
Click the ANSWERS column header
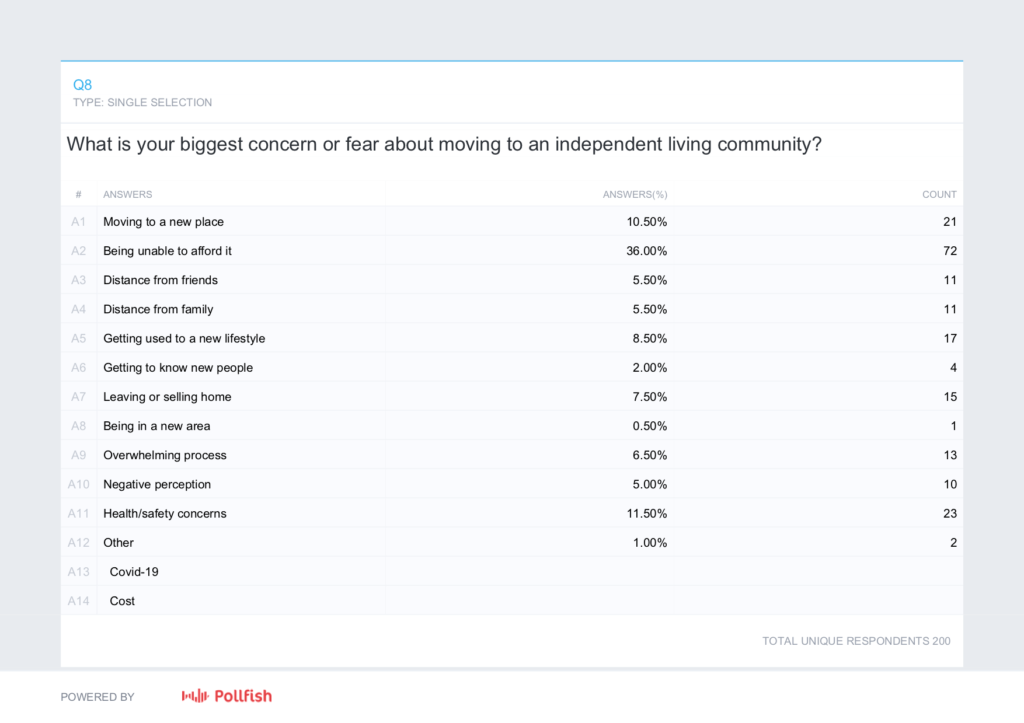(128, 195)
